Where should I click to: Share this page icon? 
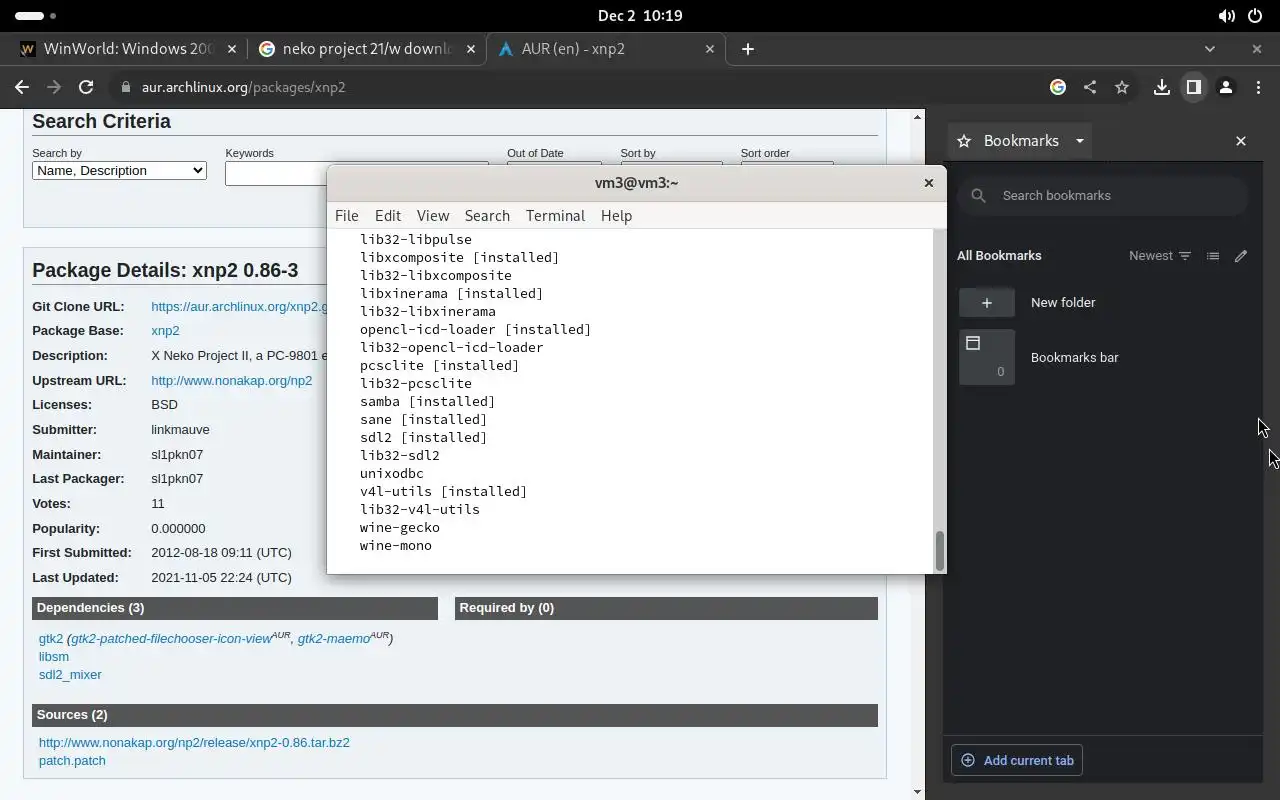tap(1090, 87)
